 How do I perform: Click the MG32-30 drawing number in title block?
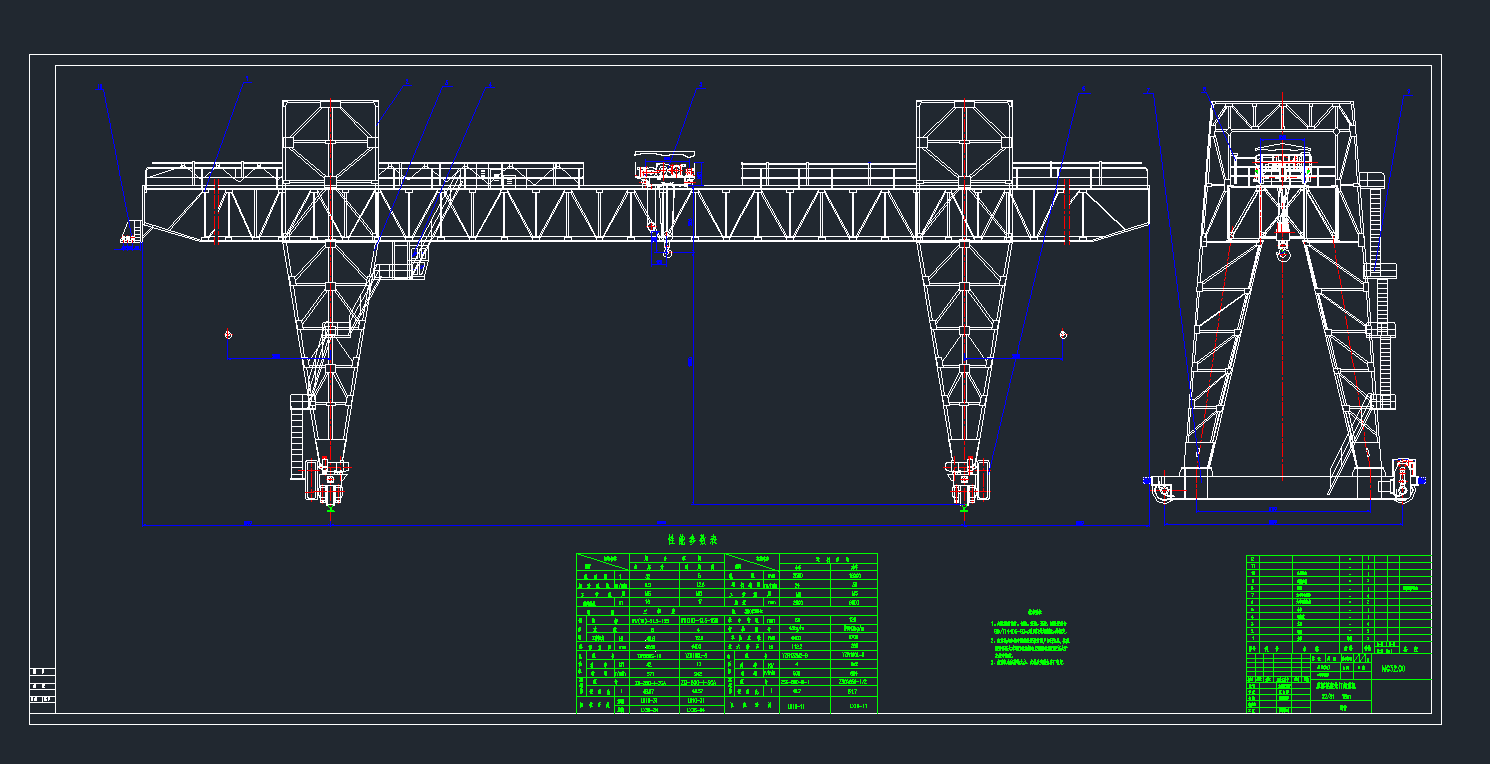[x=1393, y=670]
